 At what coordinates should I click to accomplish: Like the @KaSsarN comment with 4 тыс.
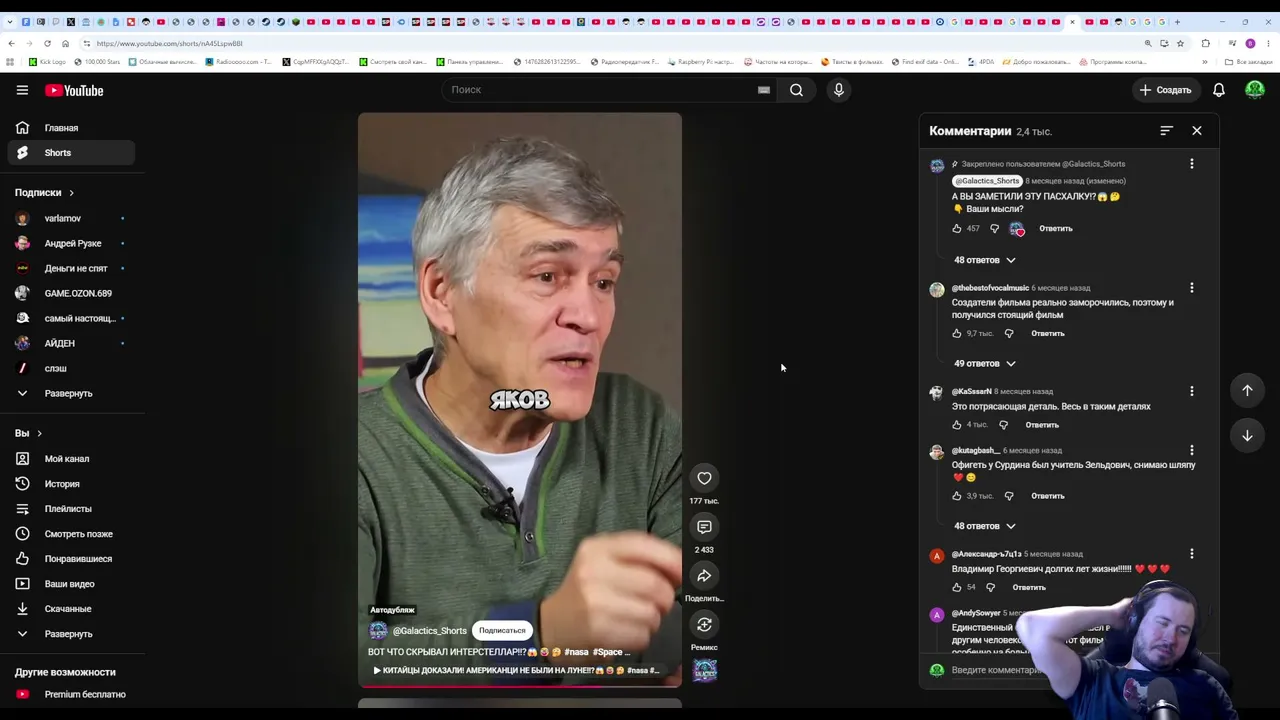click(957, 425)
